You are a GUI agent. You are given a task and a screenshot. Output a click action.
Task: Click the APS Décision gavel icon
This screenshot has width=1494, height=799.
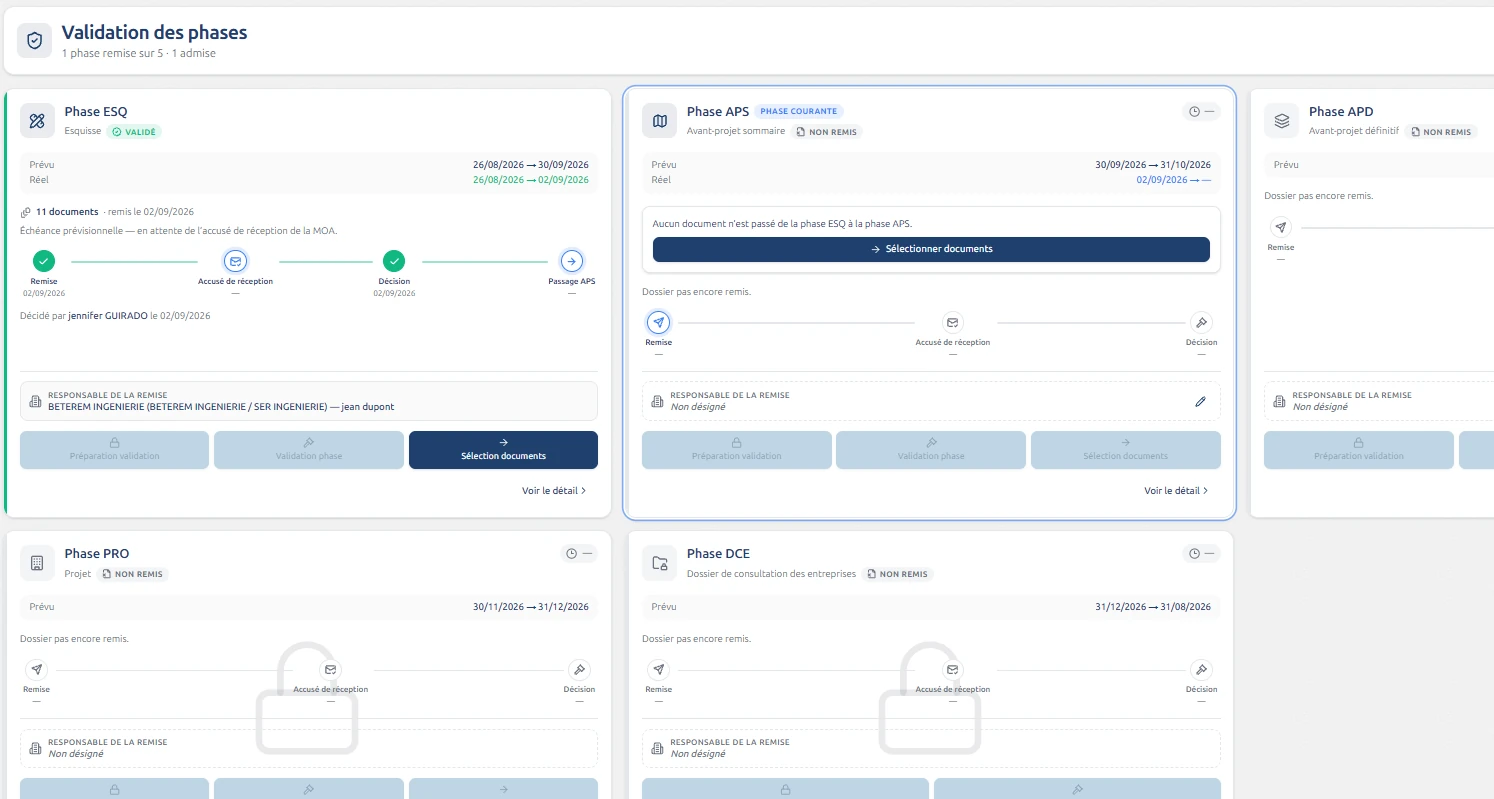tap(1201, 322)
